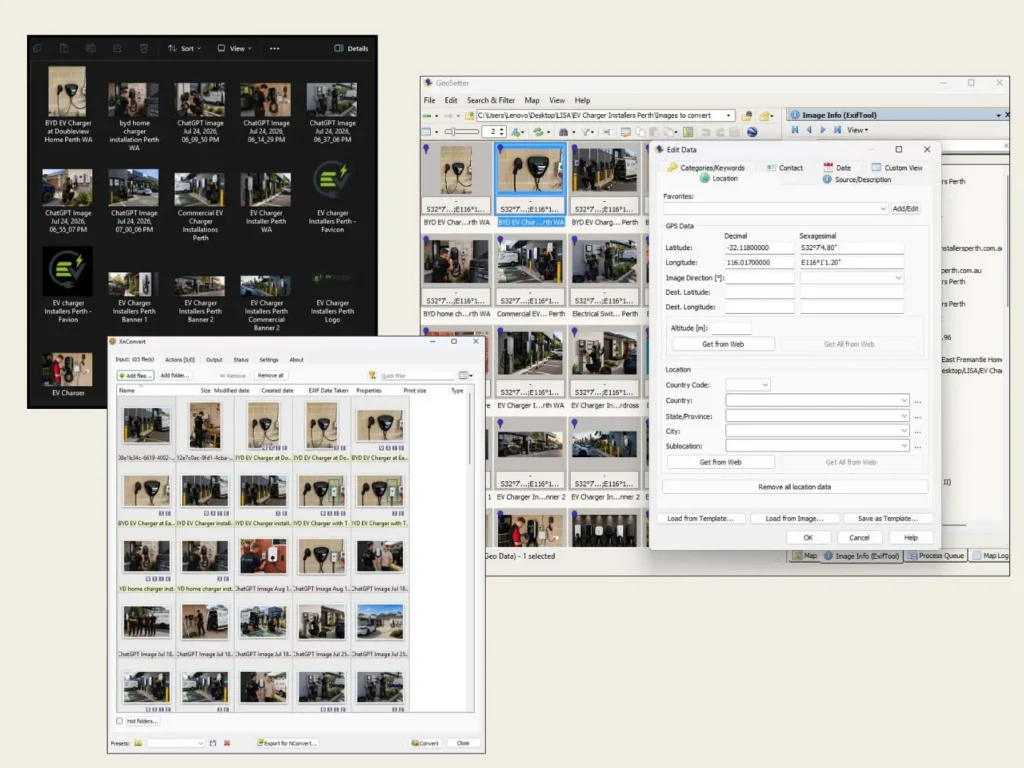
Task: Click the GPS Data Get from Web button
Action: coord(723,344)
